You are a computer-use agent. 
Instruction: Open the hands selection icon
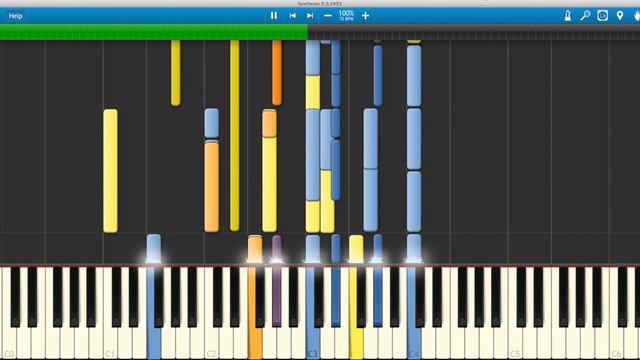(636, 16)
